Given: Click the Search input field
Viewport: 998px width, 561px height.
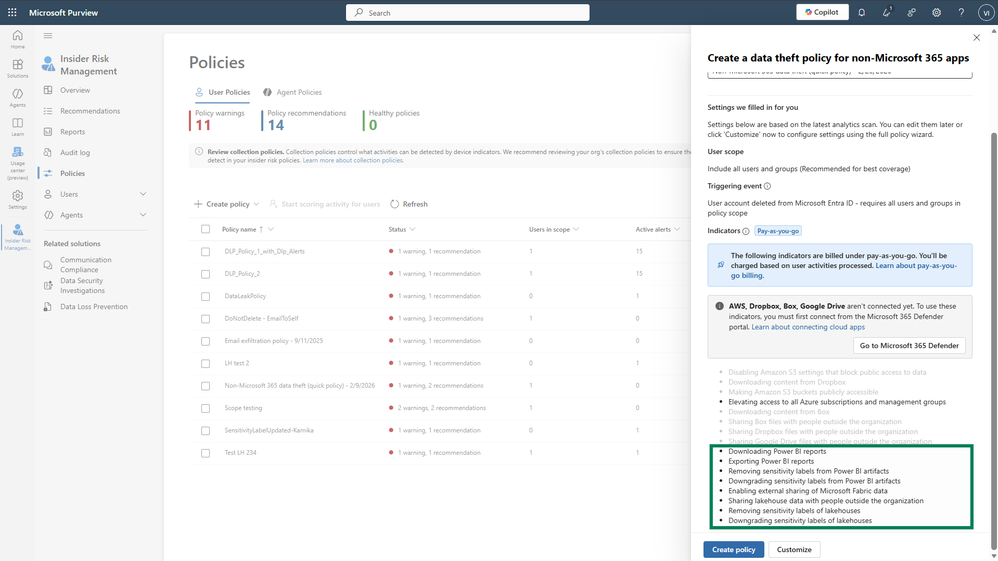Looking at the screenshot, I should point(467,13).
